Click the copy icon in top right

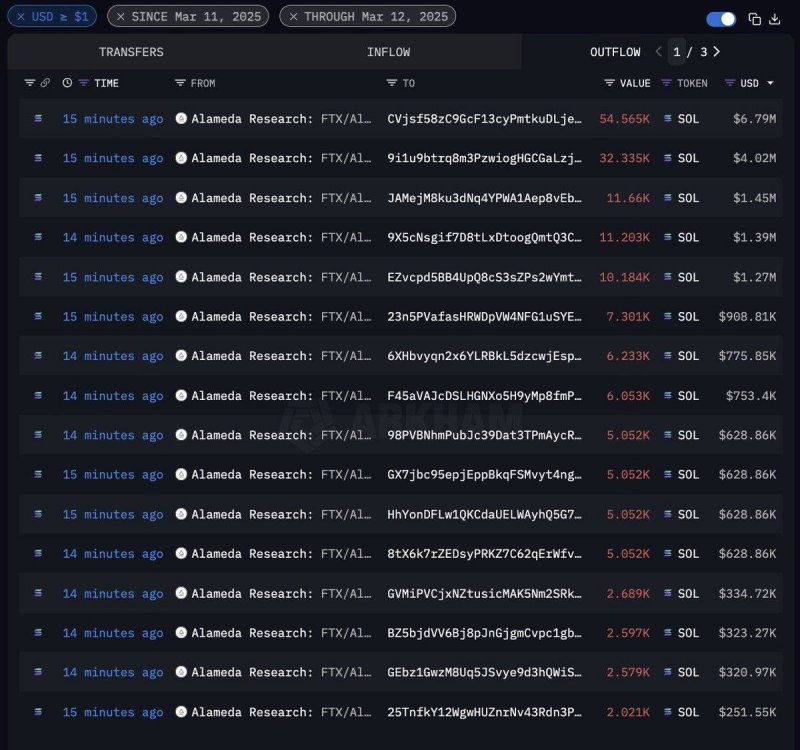(755, 19)
